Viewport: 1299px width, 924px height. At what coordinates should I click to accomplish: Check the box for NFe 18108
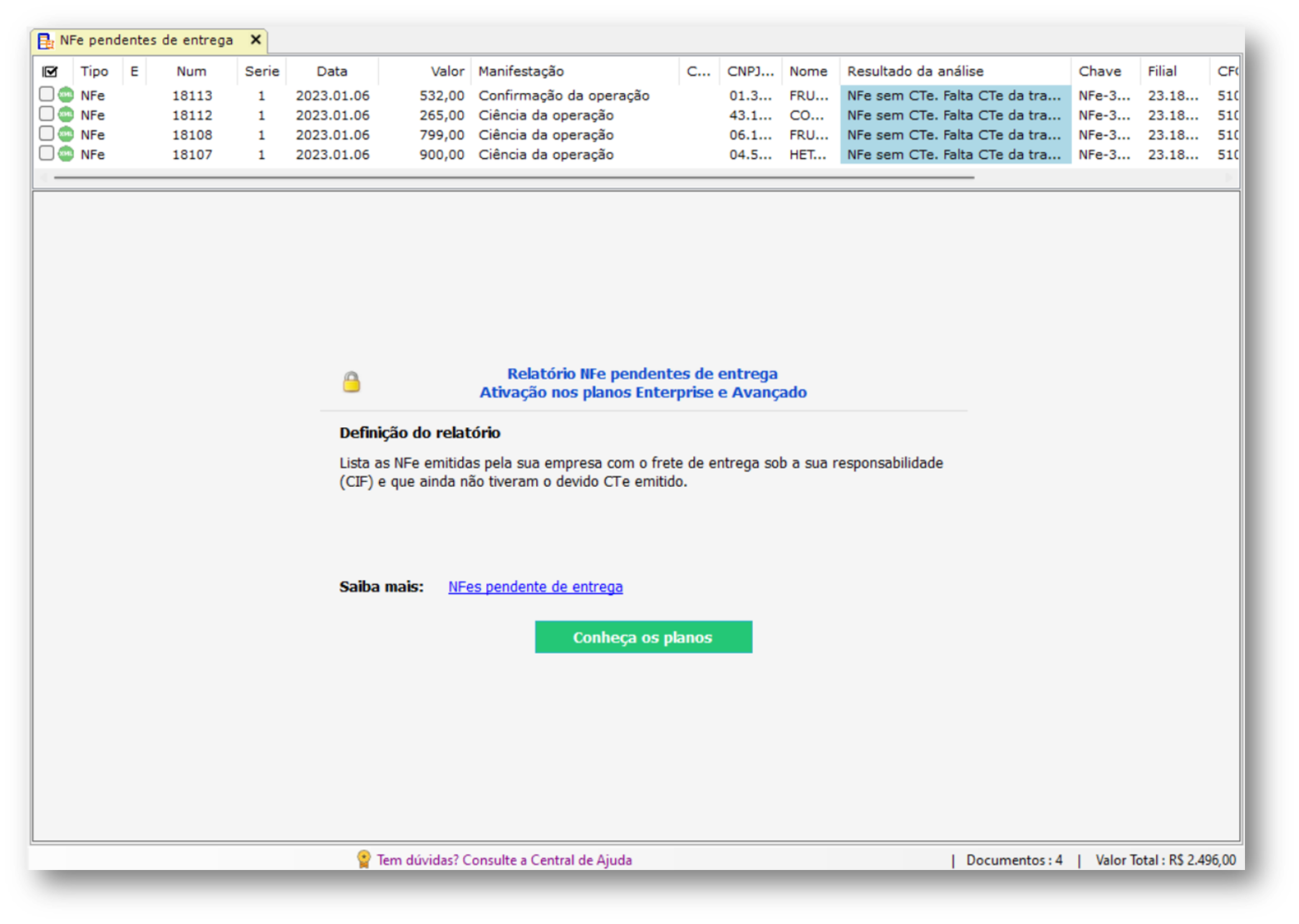point(47,134)
